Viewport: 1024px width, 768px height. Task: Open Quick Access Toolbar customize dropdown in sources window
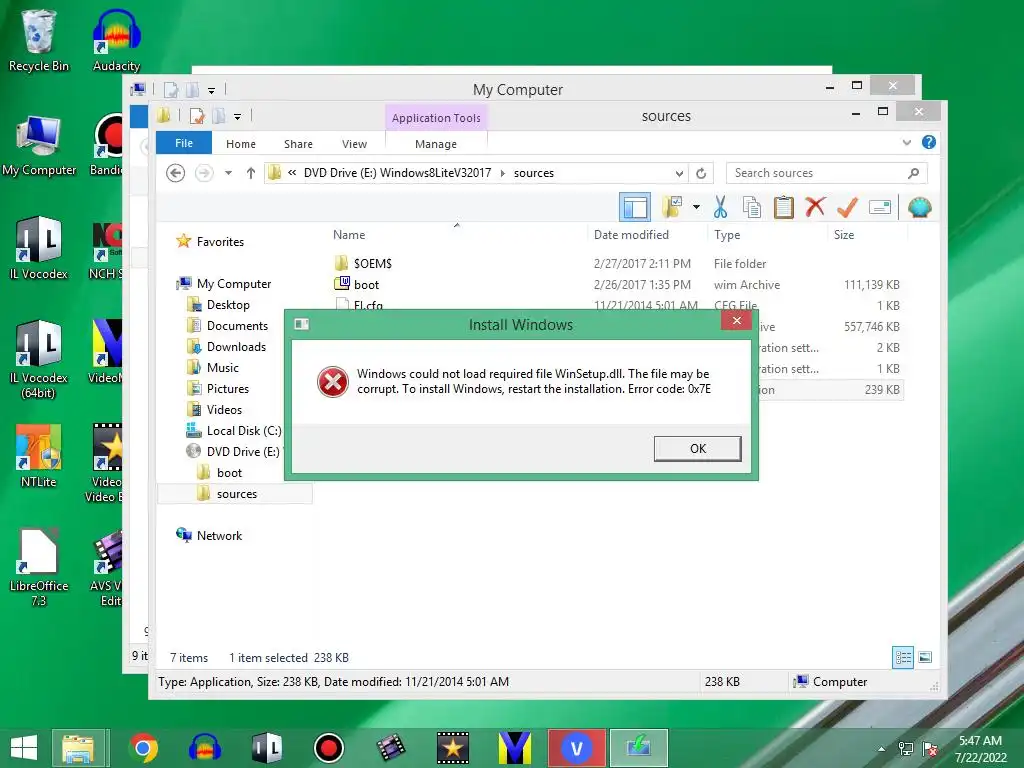[237, 117]
